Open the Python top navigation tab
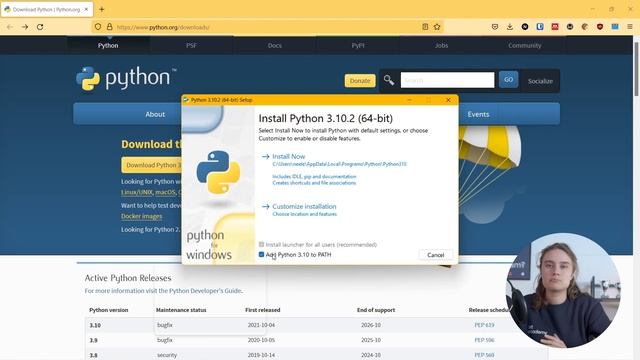The width and height of the screenshot is (640, 360). [x=108, y=45]
